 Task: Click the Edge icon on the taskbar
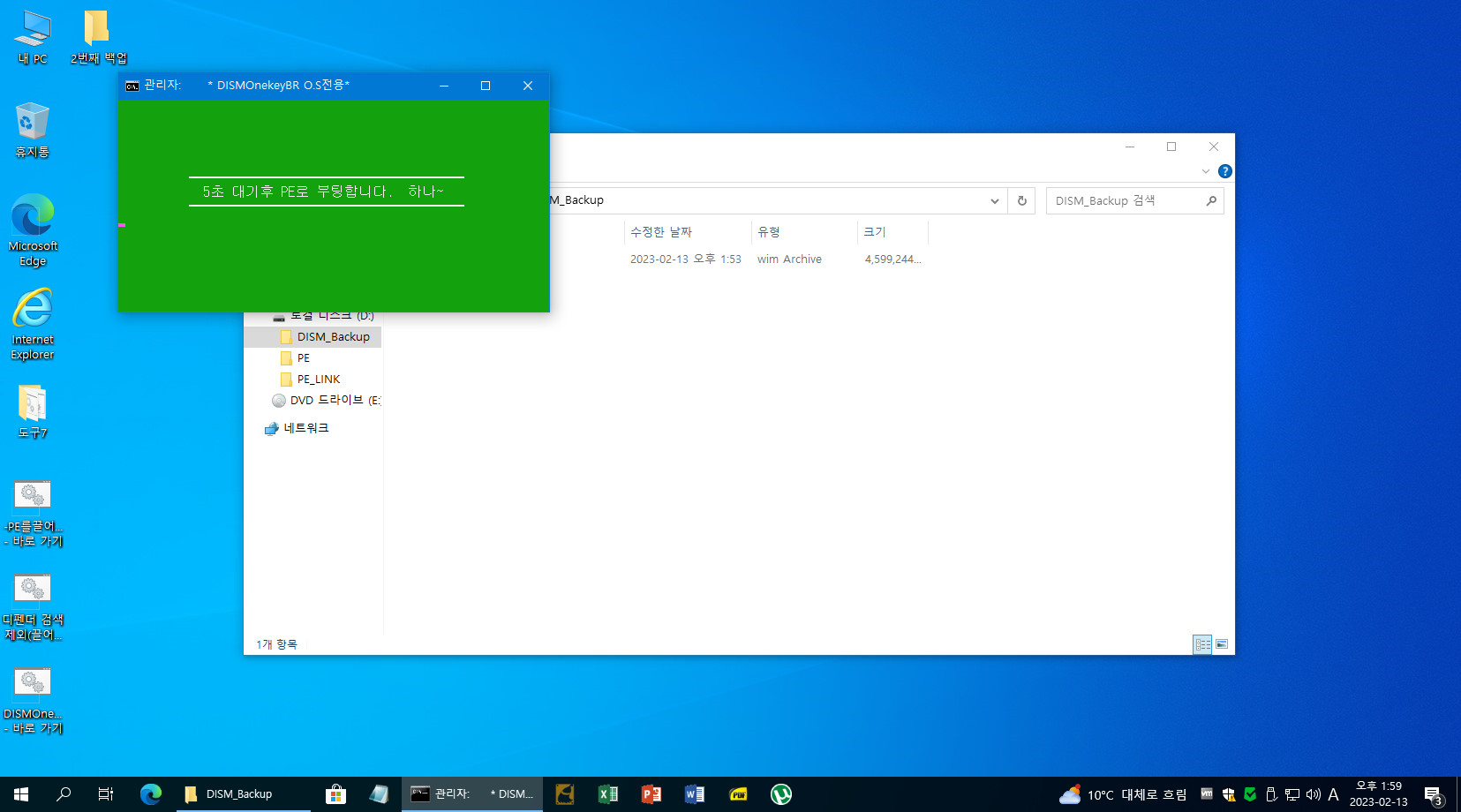click(x=151, y=794)
